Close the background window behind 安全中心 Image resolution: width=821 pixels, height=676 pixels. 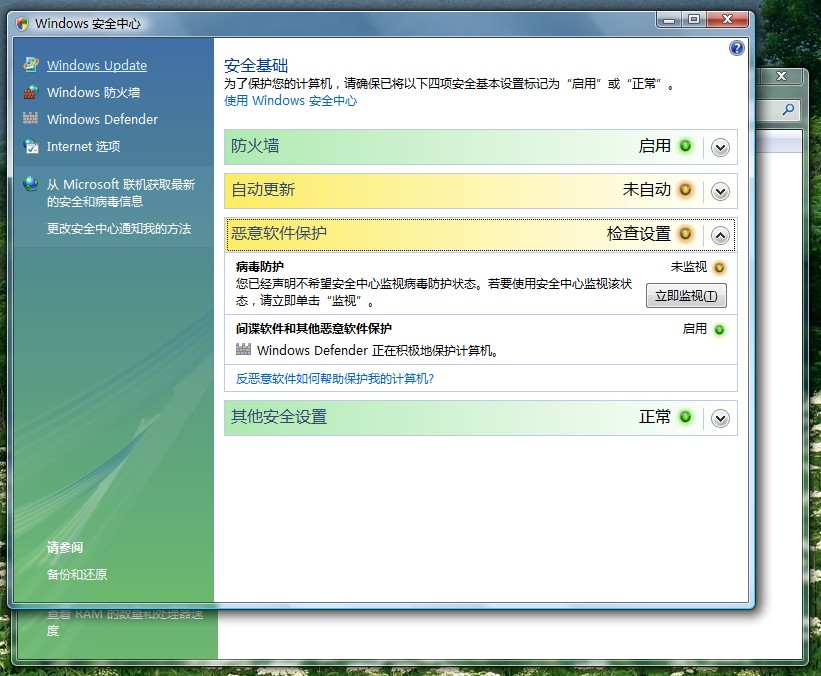(x=781, y=76)
